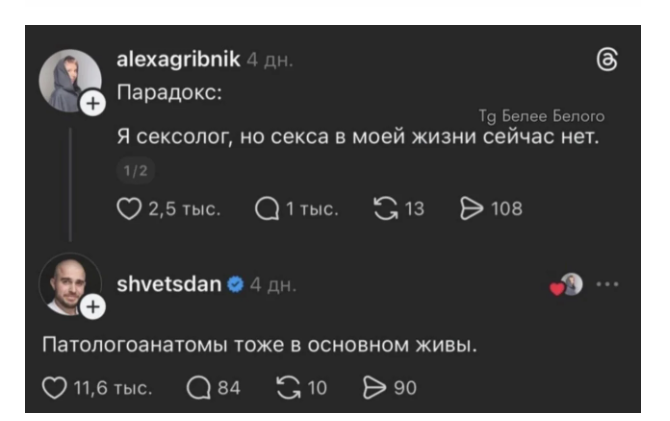Click shvetsdan's blue verified badge
This screenshot has height=421, width=670.
(235, 285)
